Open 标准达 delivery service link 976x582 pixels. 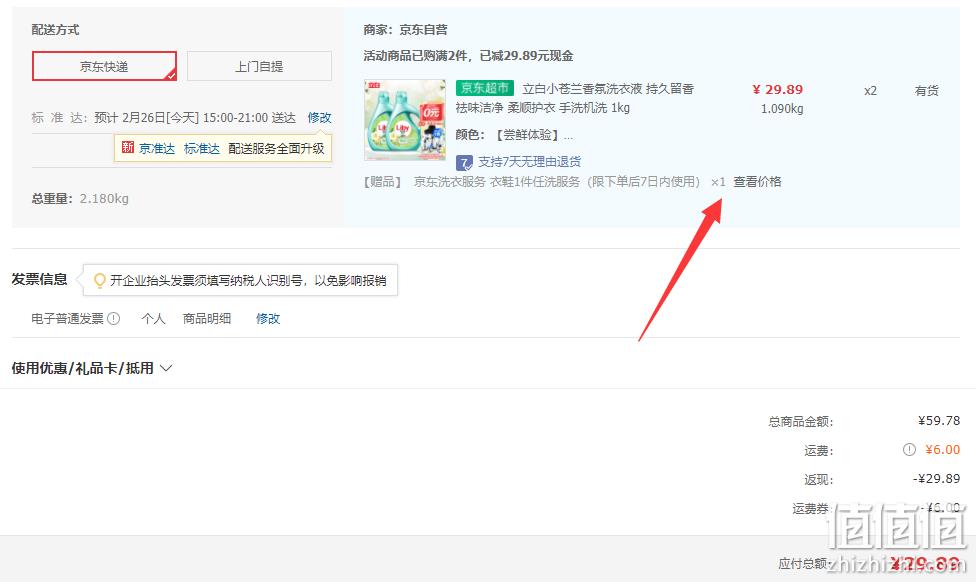(x=202, y=149)
